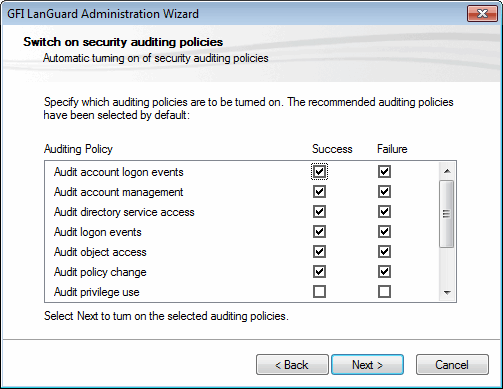Click the Failure column header
503x389 pixels.
pyautogui.click(x=392, y=149)
